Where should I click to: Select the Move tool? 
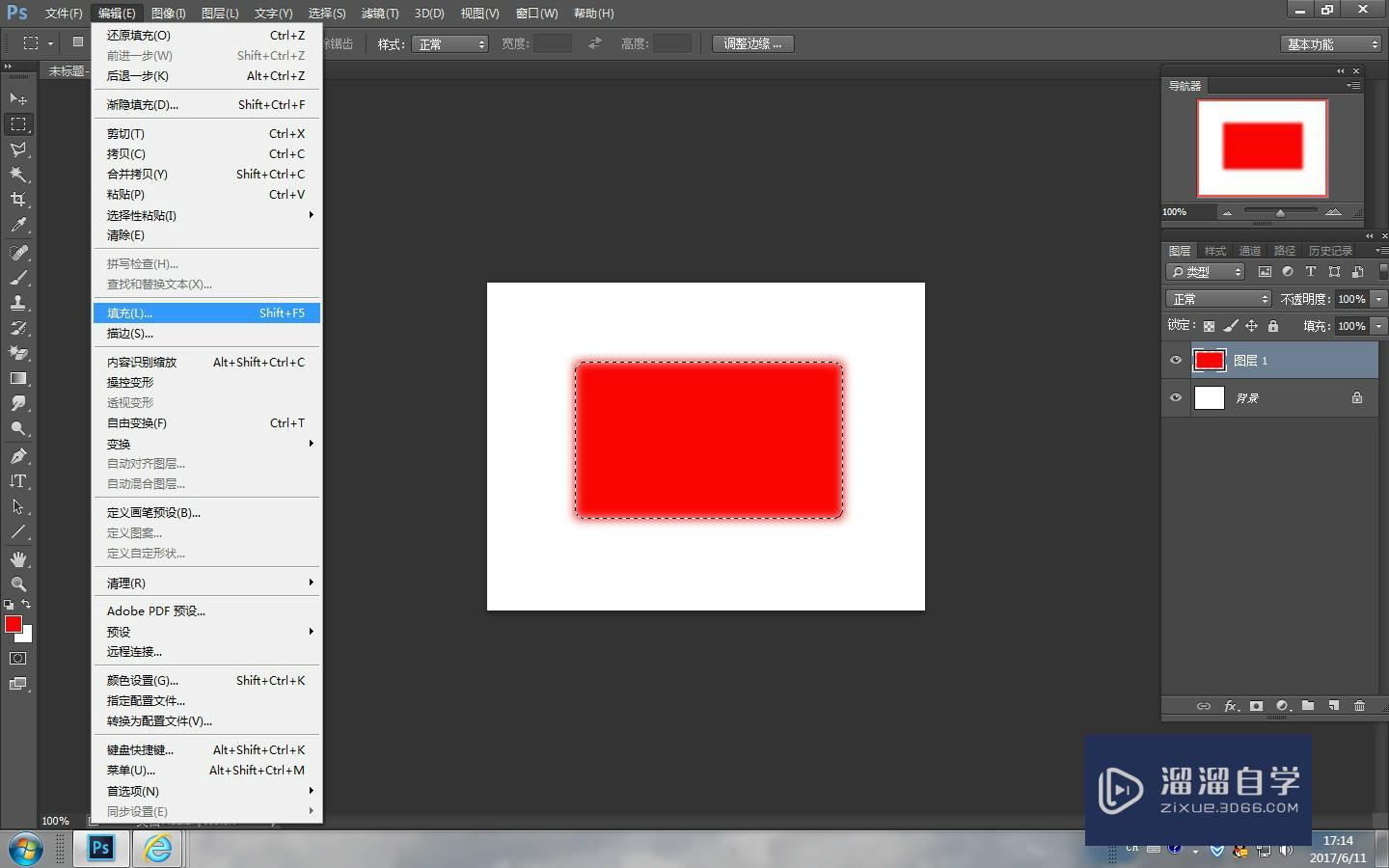pyautogui.click(x=18, y=99)
